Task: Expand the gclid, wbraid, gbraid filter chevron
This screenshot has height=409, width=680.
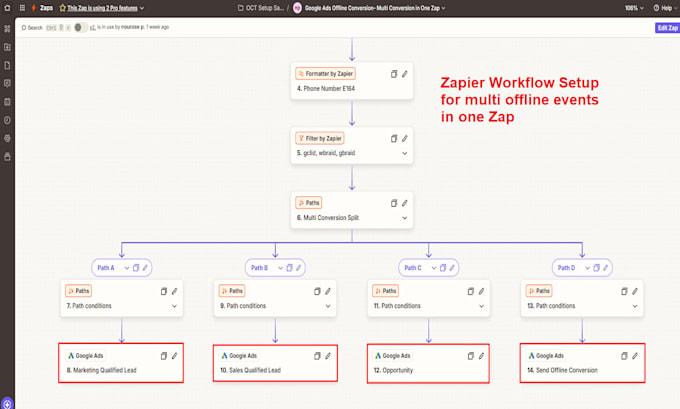Action: coord(405,154)
